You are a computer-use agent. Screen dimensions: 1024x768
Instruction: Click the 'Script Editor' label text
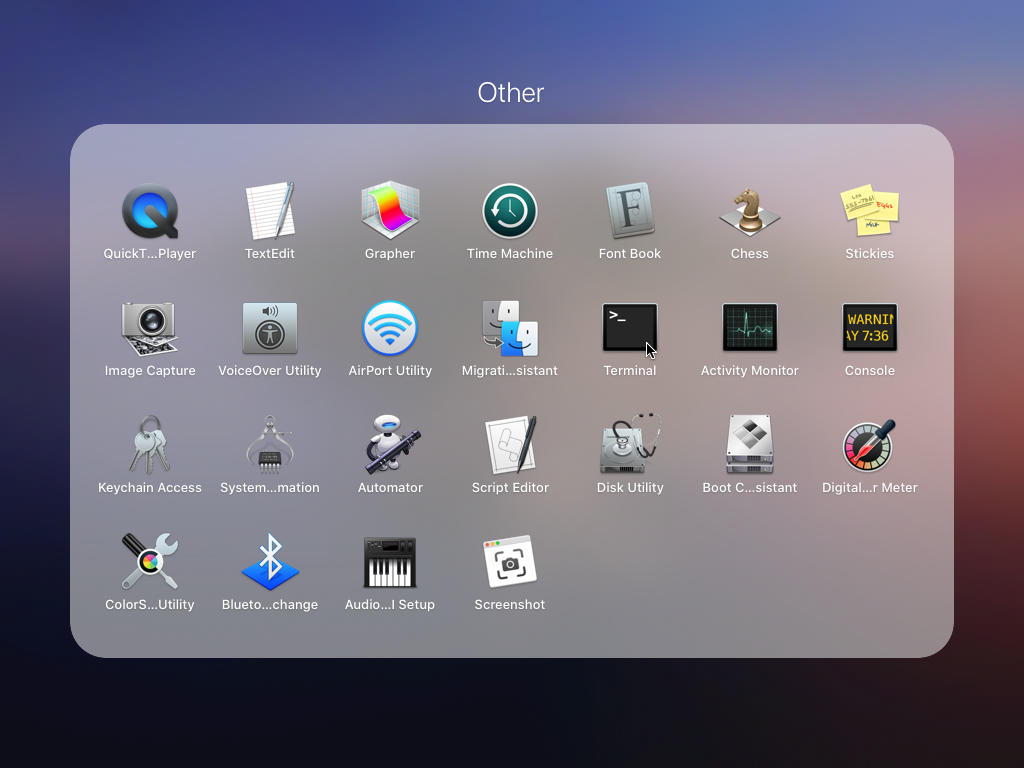(x=510, y=487)
